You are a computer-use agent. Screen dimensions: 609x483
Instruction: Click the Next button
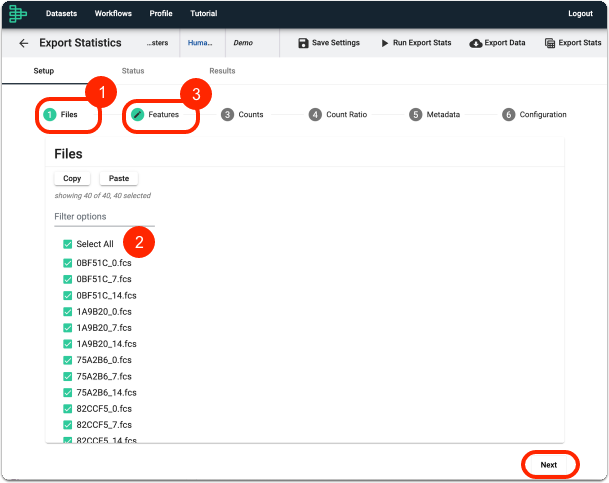(x=549, y=465)
